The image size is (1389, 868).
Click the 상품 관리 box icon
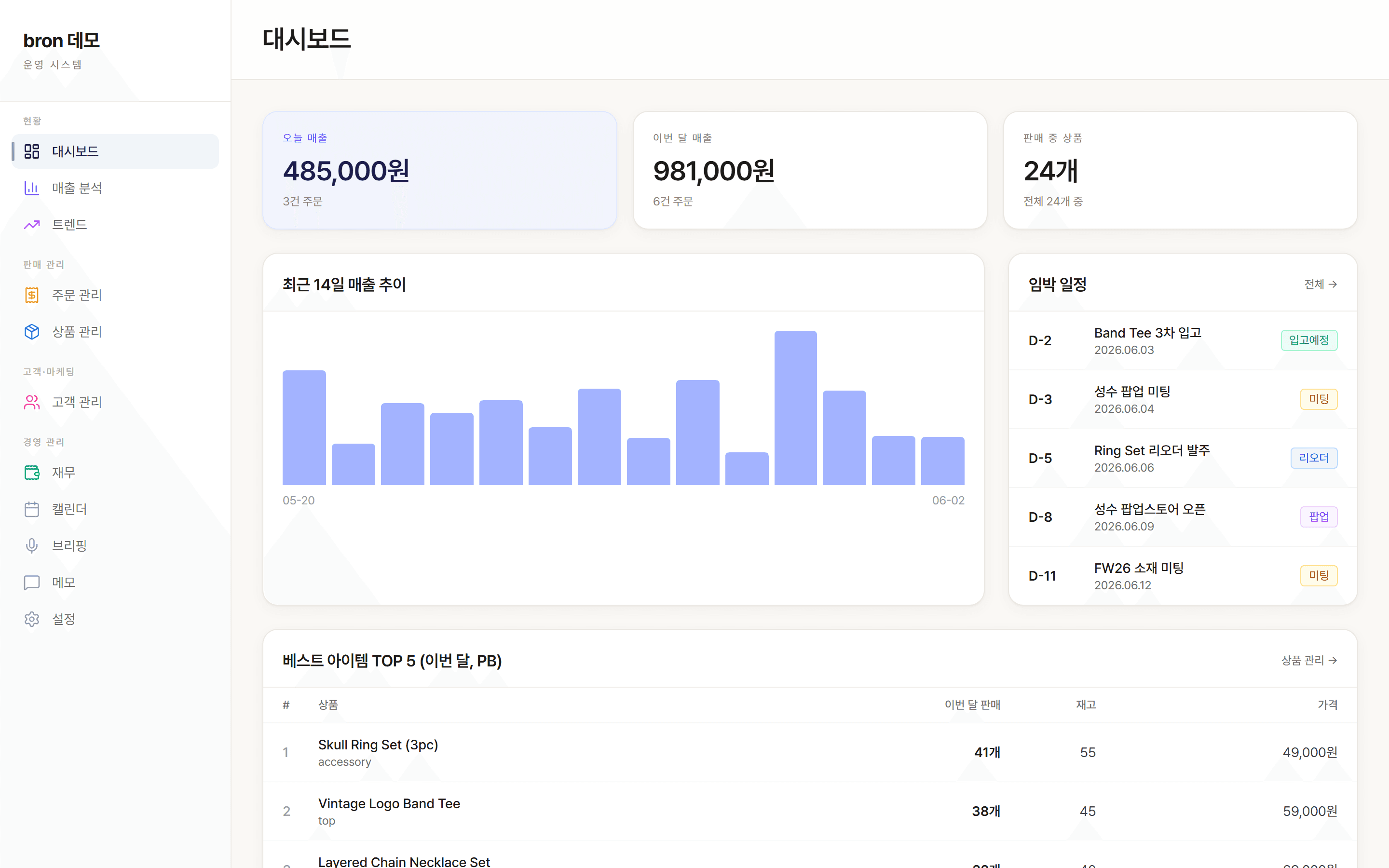pos(31,332)
